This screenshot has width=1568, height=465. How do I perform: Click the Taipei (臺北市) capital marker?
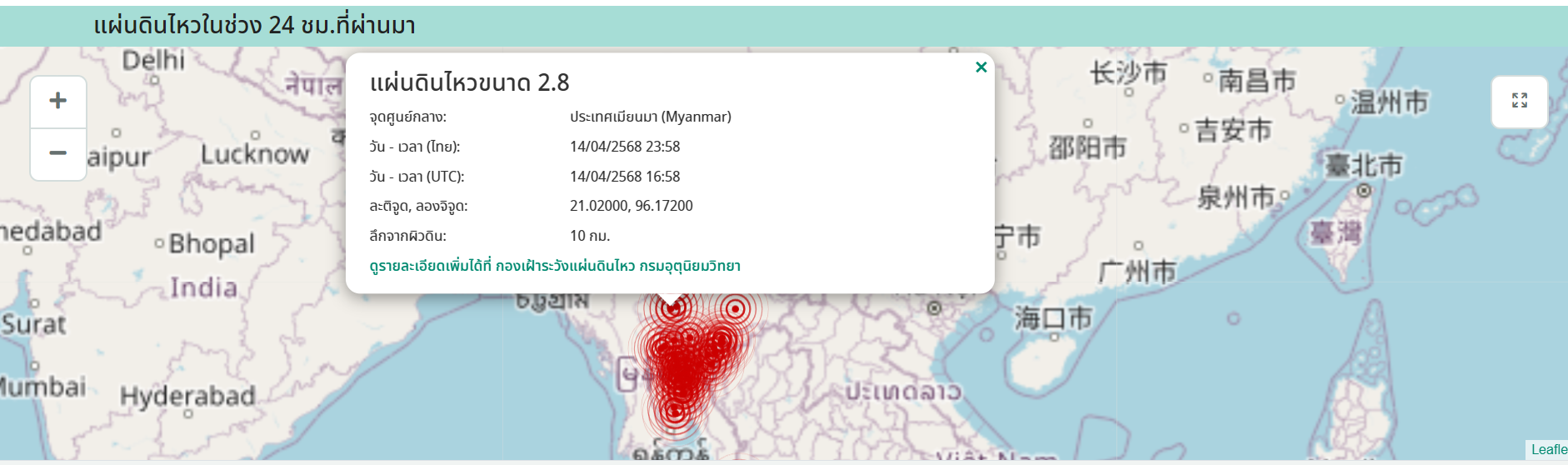(x=1364, y=191)
